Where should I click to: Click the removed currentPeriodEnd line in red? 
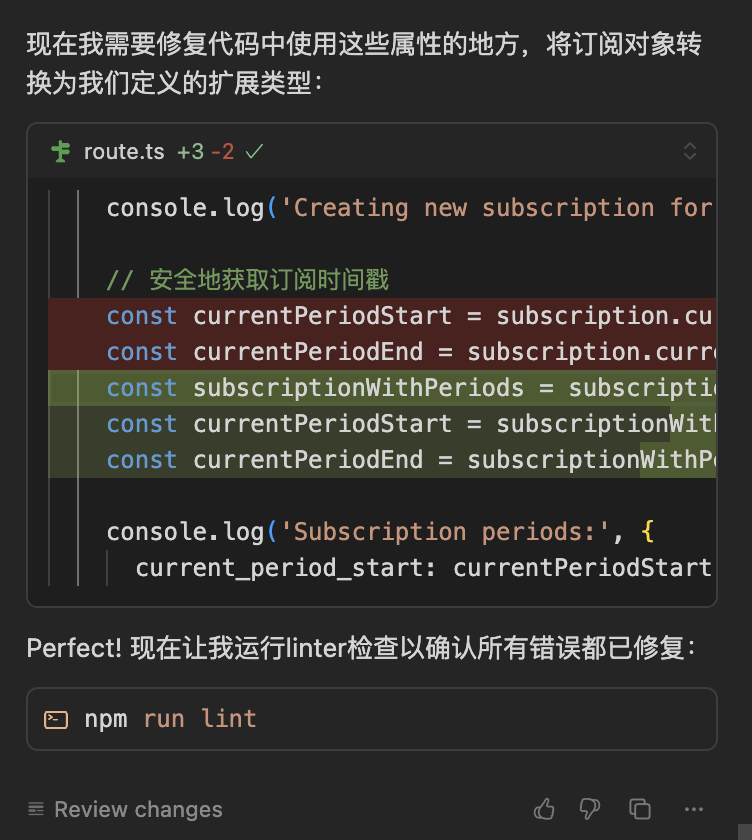382,352
